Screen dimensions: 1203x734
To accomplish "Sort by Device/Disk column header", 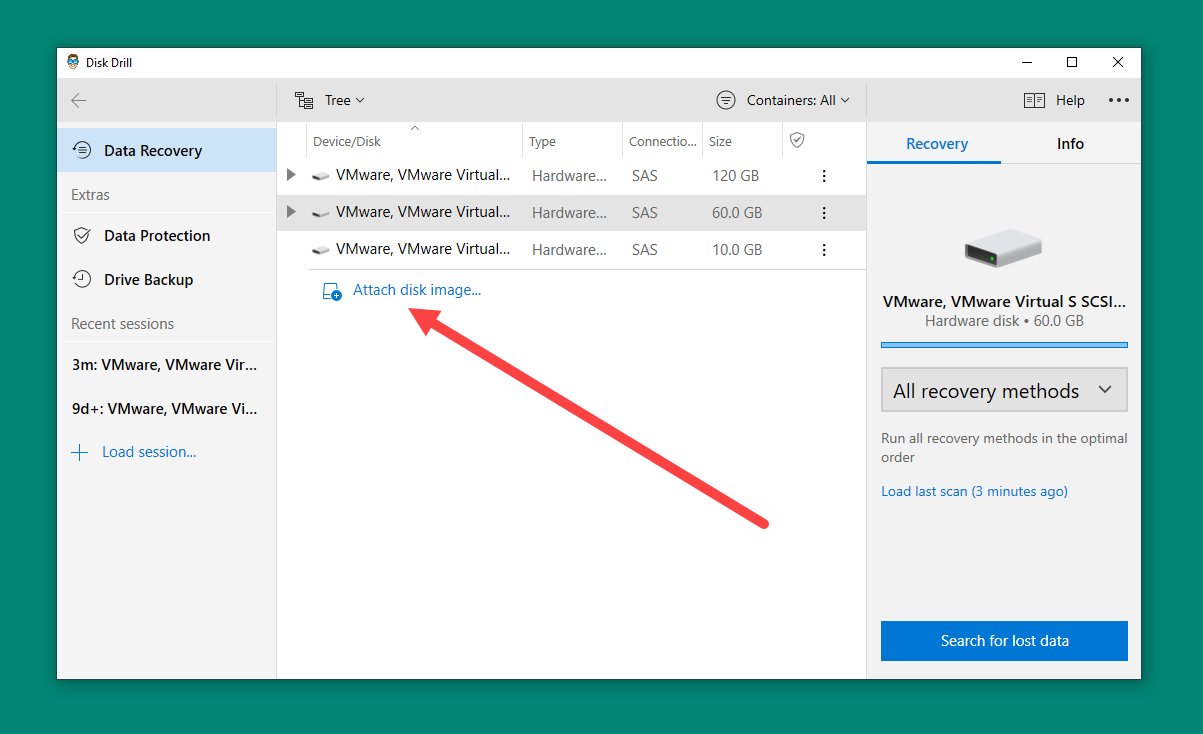I will click(347, 142).
